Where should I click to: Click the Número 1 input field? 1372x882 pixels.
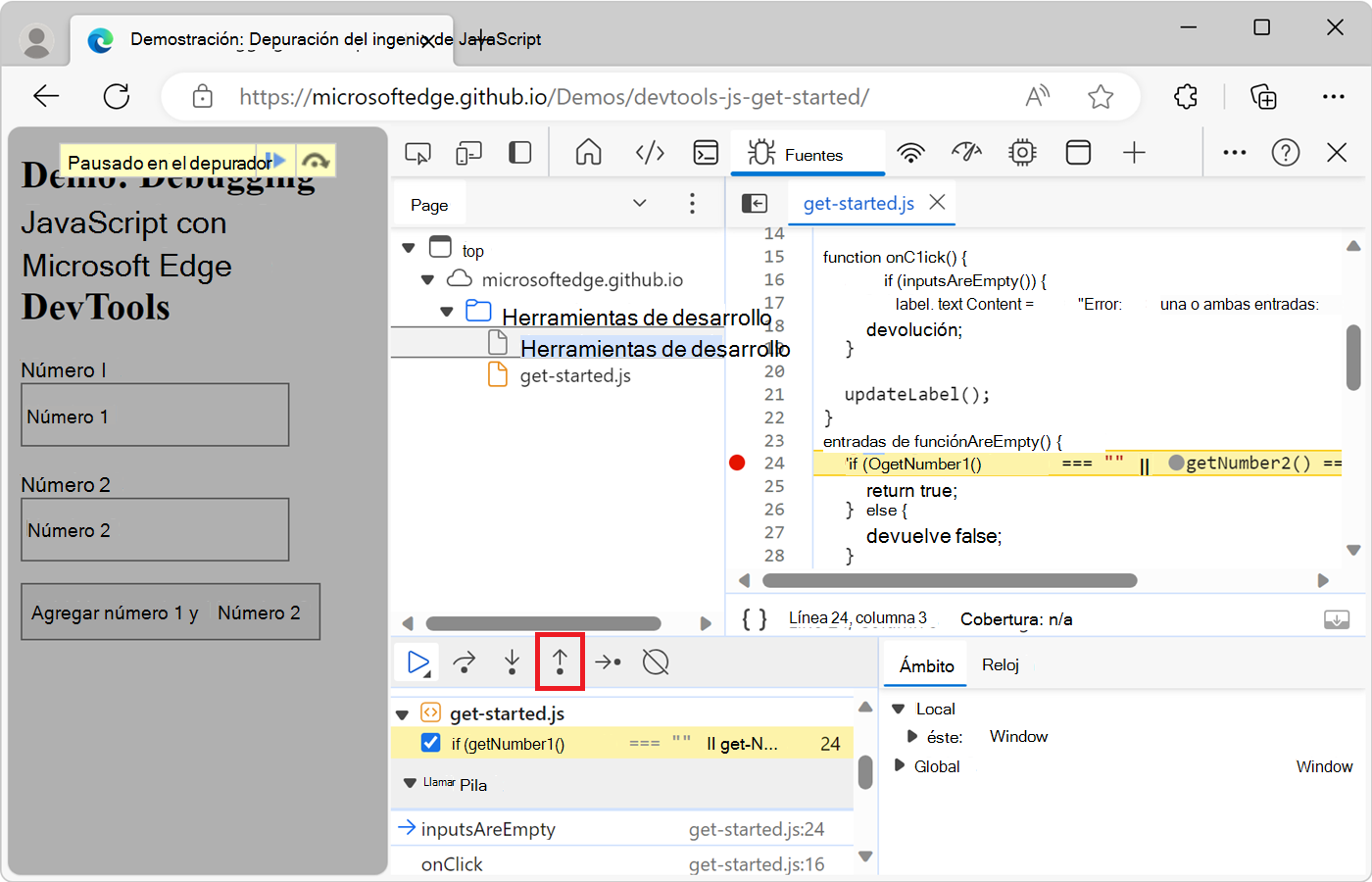(155, 416)
